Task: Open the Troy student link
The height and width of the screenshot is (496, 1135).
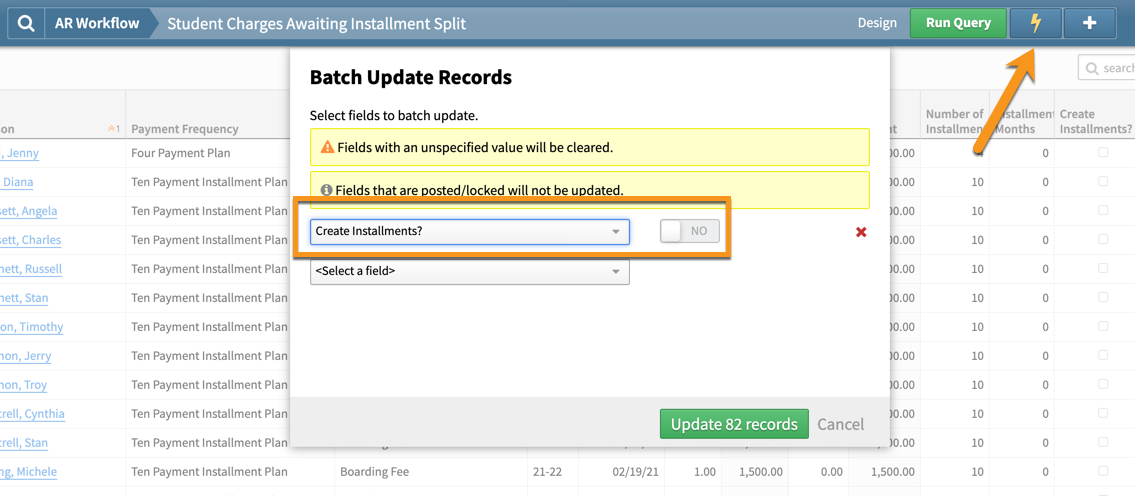Action: [x=24, y=385]
